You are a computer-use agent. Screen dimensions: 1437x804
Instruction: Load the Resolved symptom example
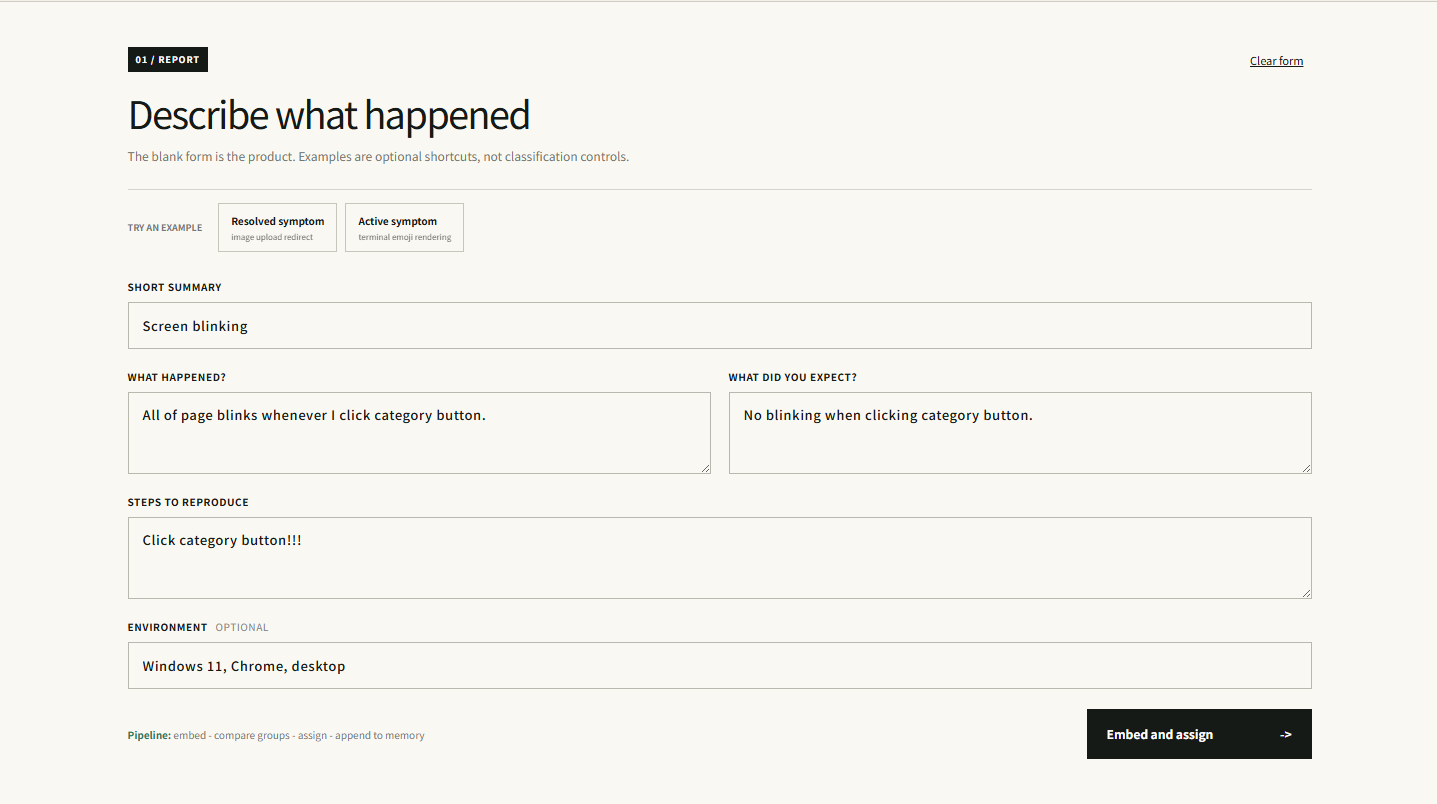pos(277,227)
